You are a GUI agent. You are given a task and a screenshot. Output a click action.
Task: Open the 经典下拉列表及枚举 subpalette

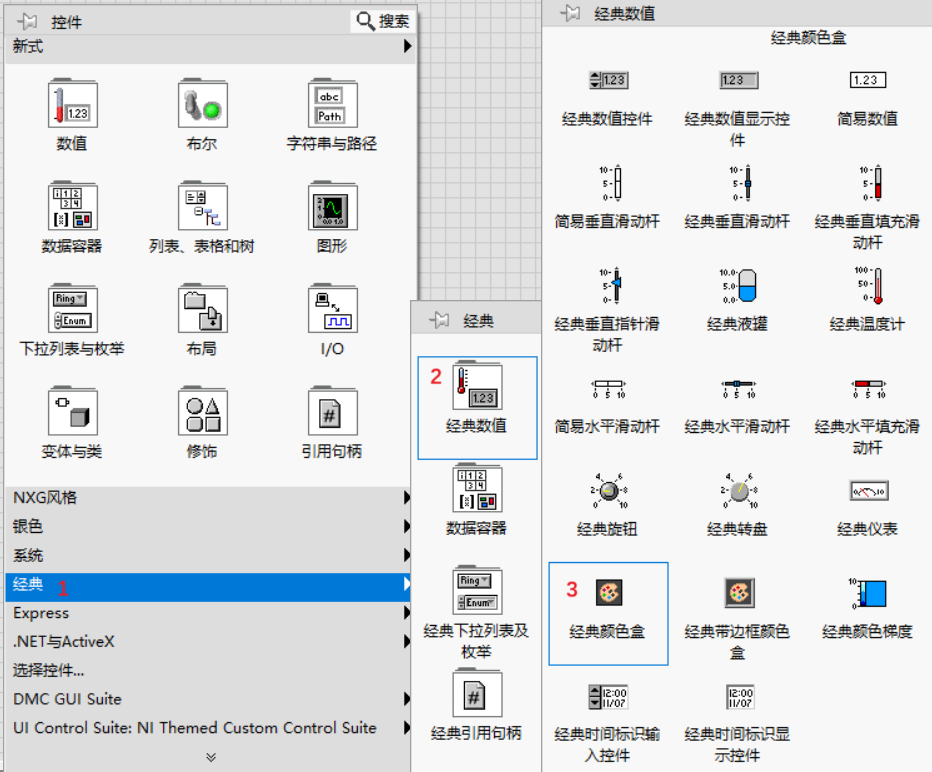pyautogui.click(x=477, y=591)
